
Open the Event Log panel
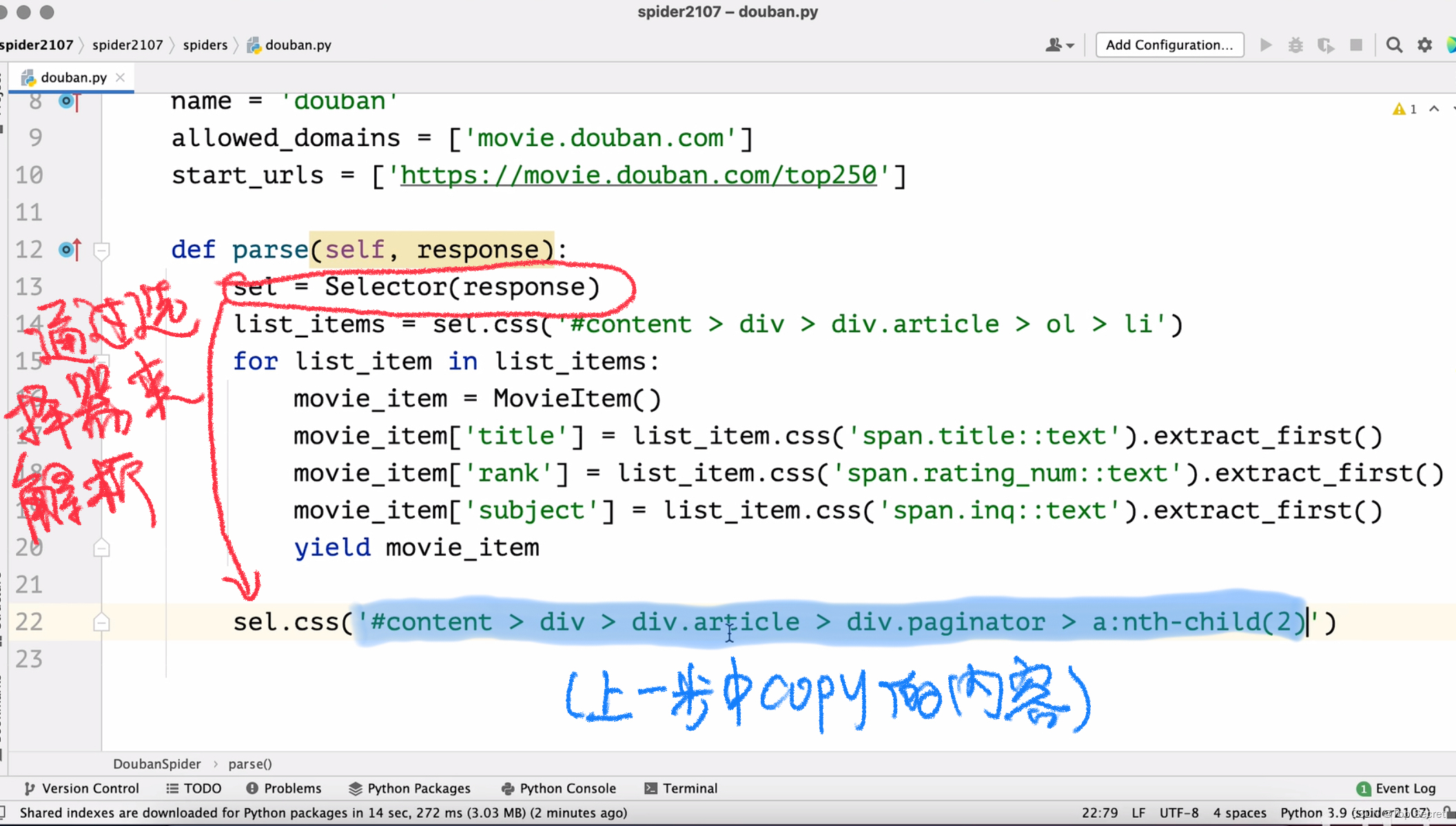click(x=1396, y=788)
